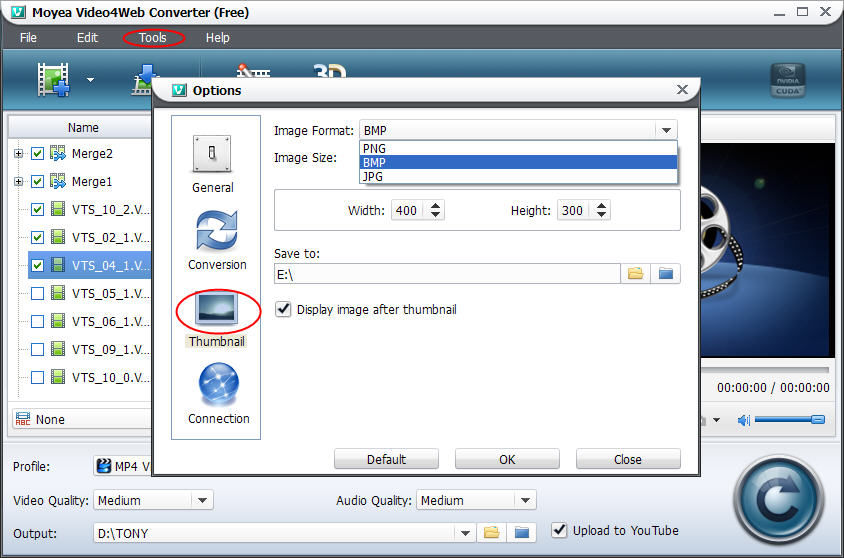This screenshot has height=558, width=844.
Task: Open the File menu
Action: (x=28, y=38)
